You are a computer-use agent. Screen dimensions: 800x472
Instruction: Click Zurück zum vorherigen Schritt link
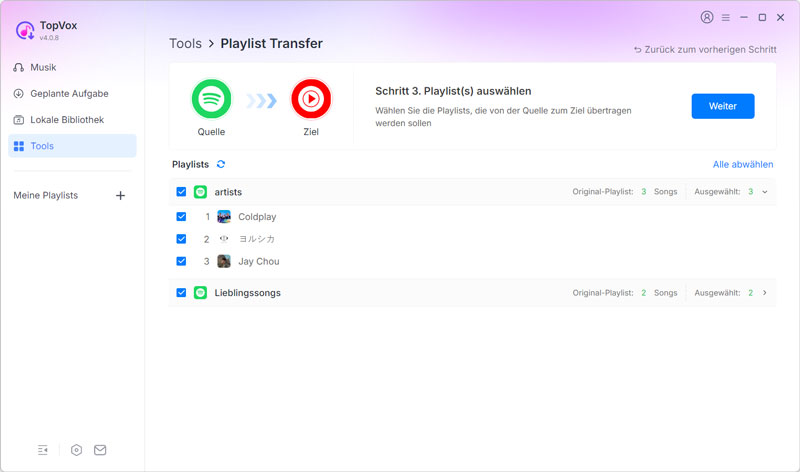[705, 49]
